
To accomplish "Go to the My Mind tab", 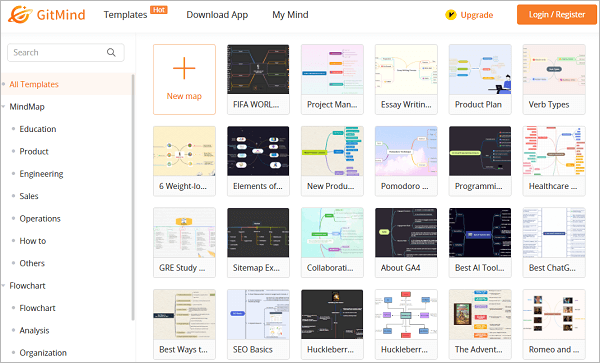I will point(290,15).
